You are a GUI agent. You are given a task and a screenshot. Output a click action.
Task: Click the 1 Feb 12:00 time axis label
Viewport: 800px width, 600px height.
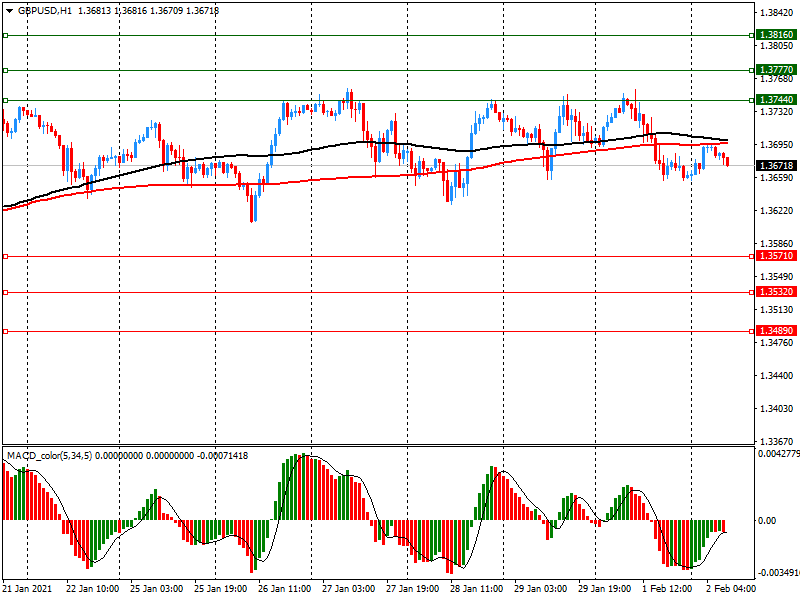click(x=666, y=590)
